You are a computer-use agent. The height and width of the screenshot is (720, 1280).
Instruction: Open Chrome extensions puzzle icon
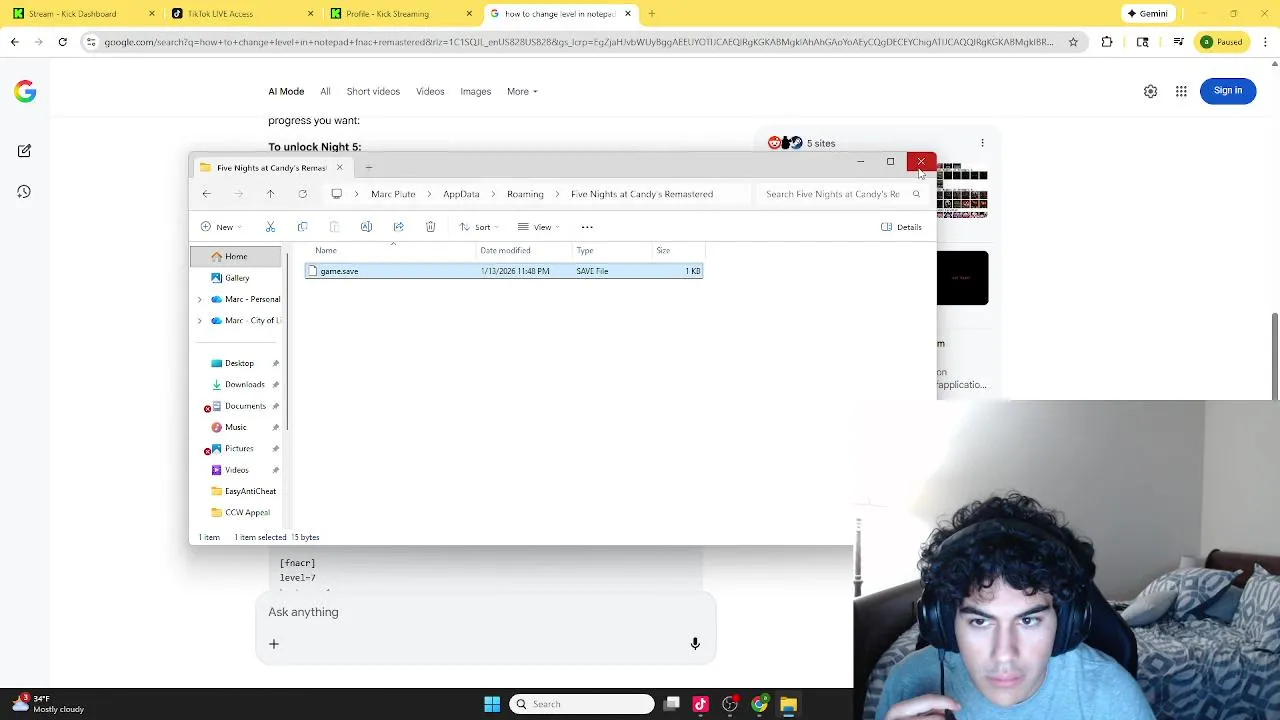click(1107, 42)
